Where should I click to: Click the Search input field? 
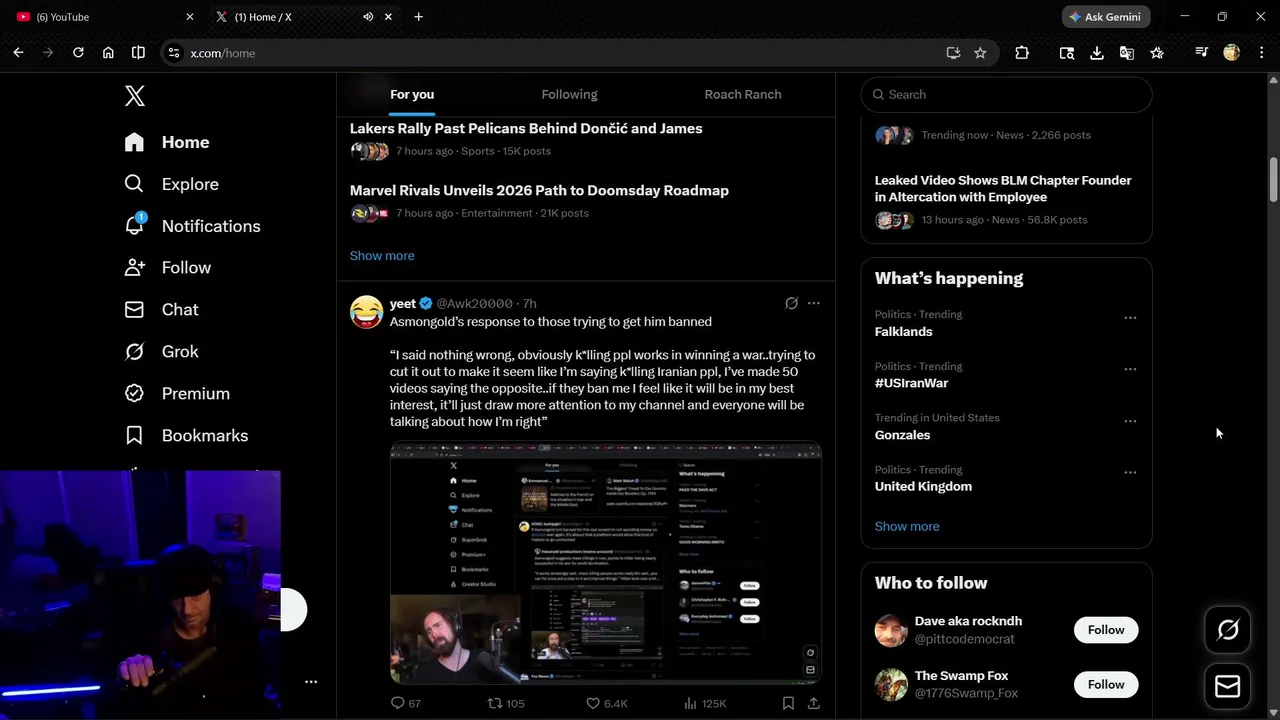click(1006, 94)
